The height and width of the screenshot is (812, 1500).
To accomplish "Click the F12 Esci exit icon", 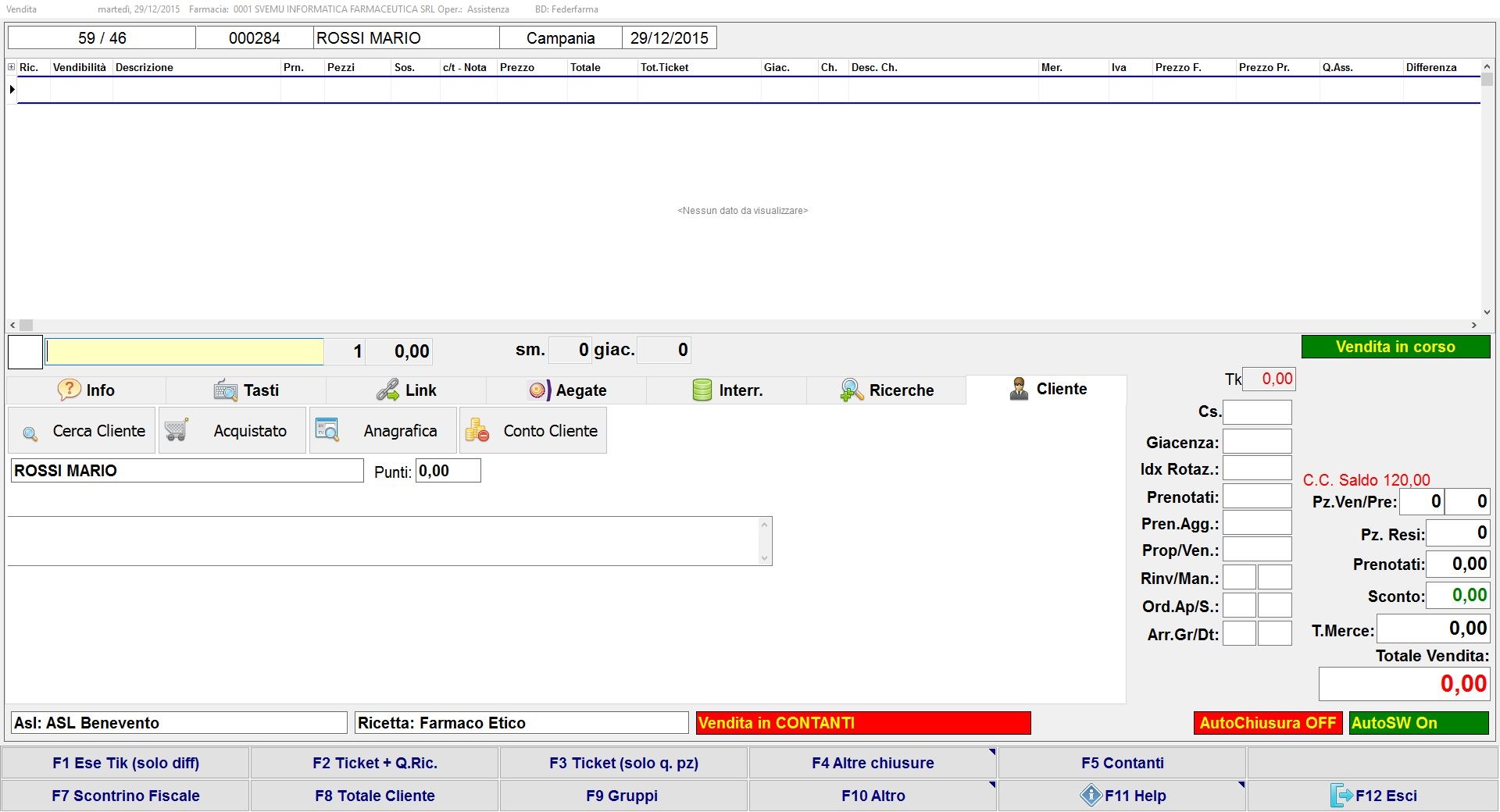I will [x=1341, y=796].
